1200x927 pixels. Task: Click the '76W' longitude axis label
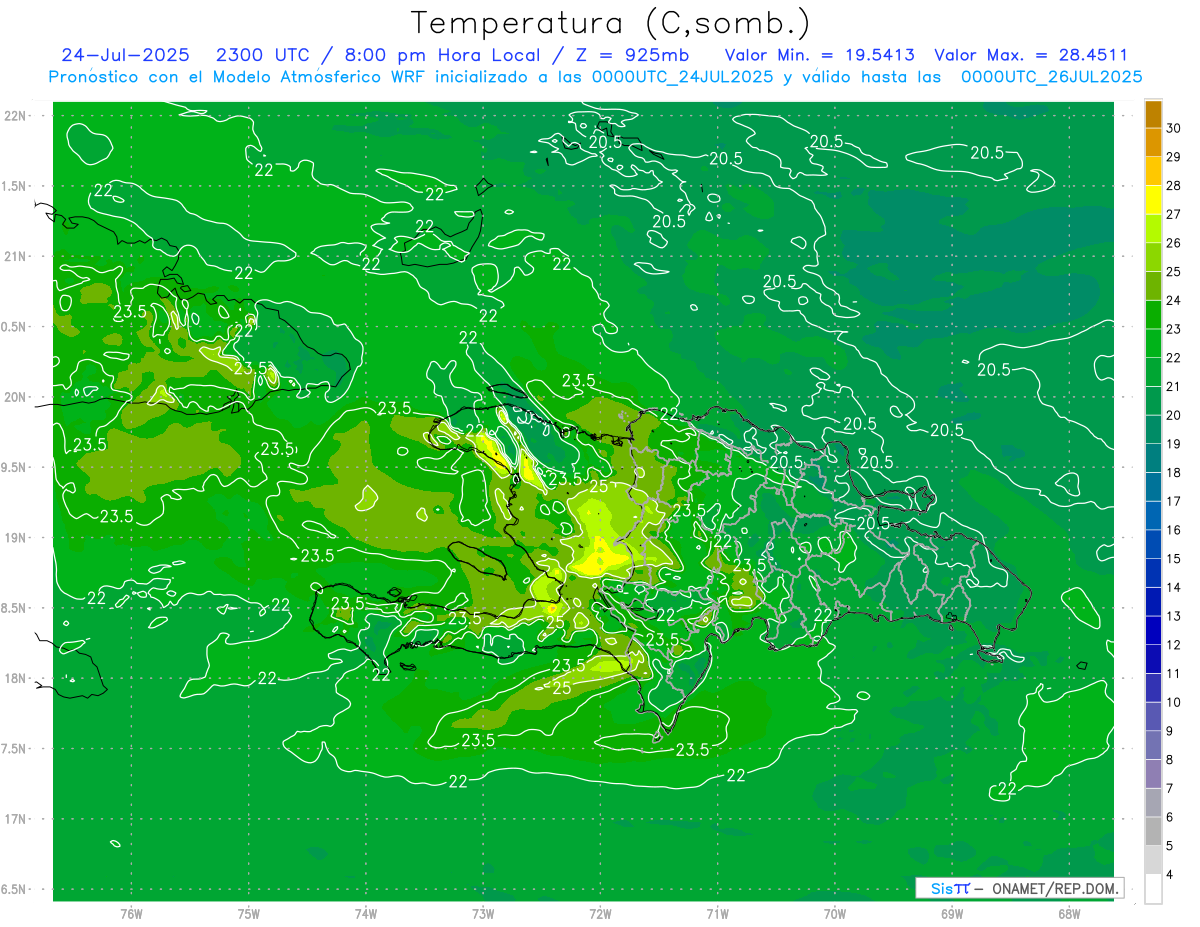point(131,914)
